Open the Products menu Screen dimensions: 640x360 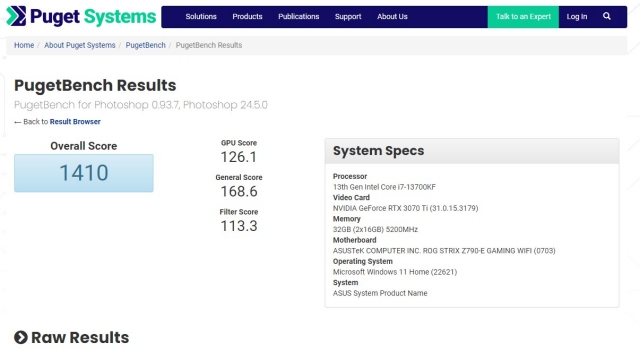click(247, 17)
